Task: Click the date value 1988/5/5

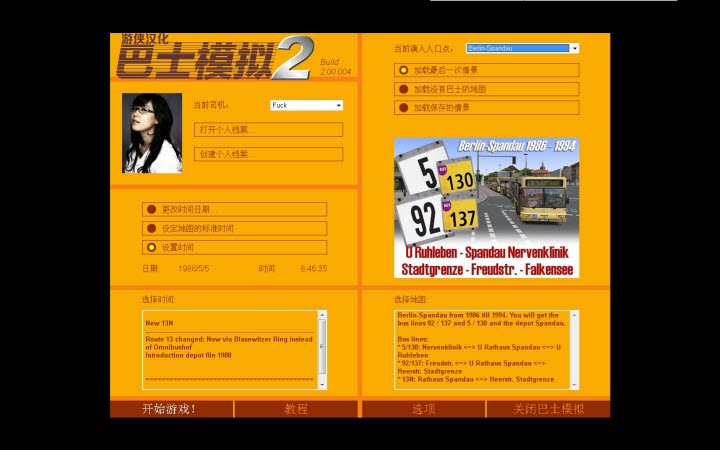Action: pos(193,268)
